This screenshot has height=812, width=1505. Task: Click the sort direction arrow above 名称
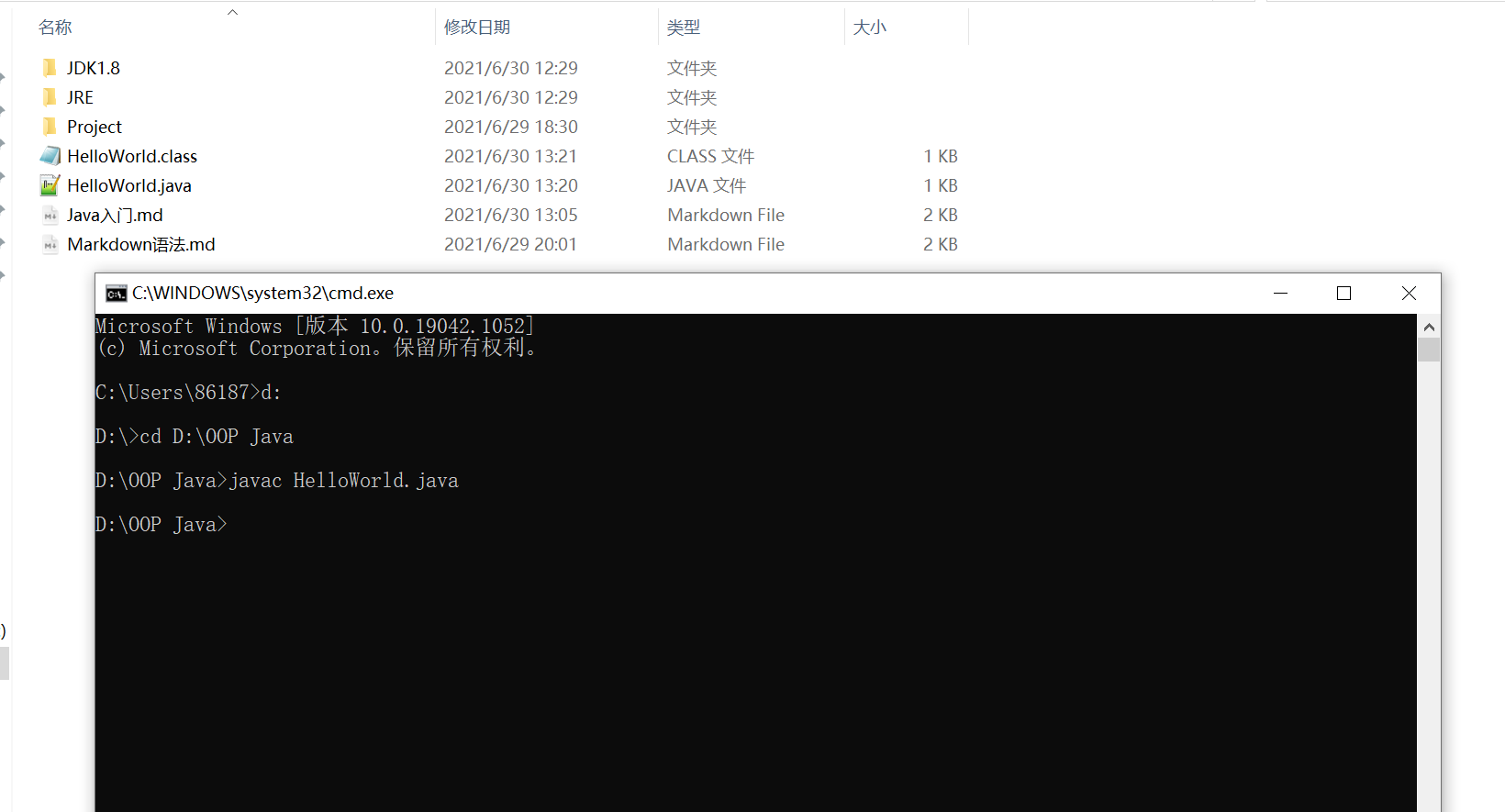[233, 12]
